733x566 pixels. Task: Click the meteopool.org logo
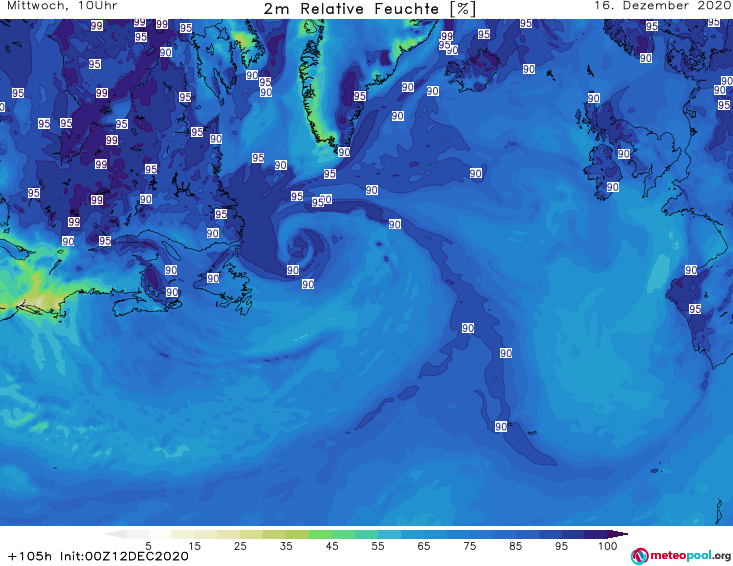click(x=681, y=556)
